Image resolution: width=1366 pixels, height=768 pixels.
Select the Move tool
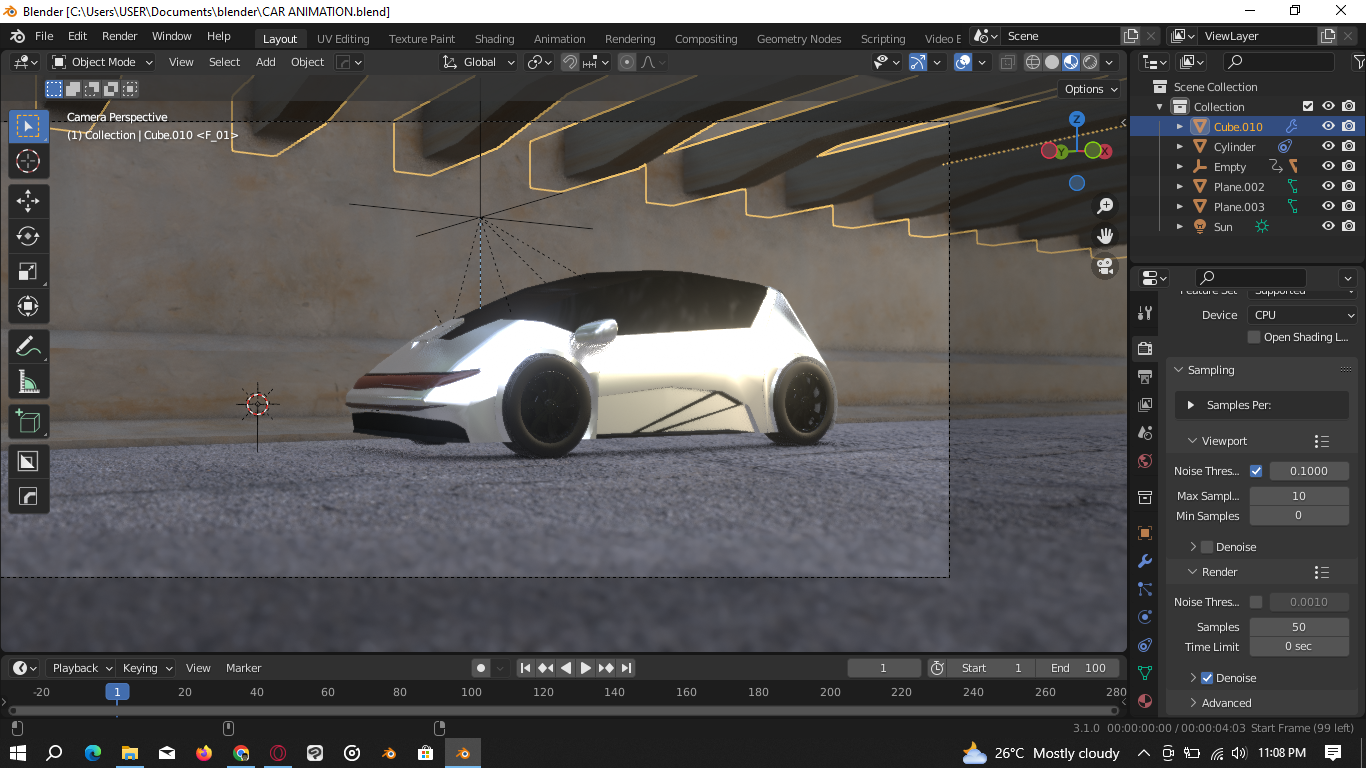click(x=28, y=201)
